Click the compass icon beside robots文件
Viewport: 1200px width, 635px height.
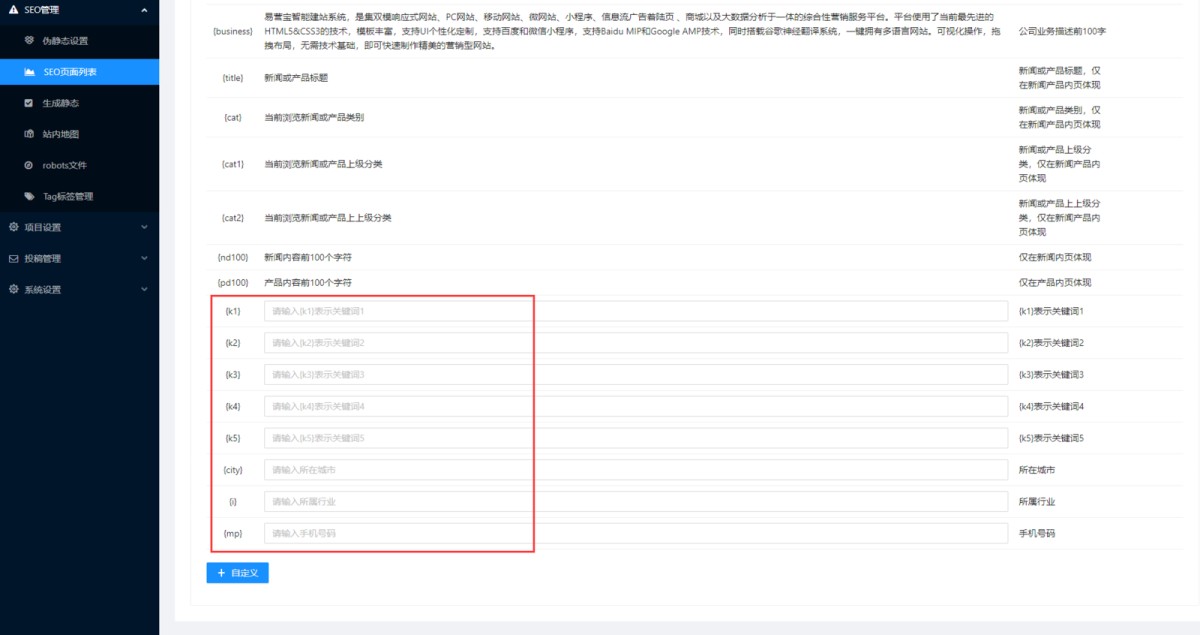30,165
